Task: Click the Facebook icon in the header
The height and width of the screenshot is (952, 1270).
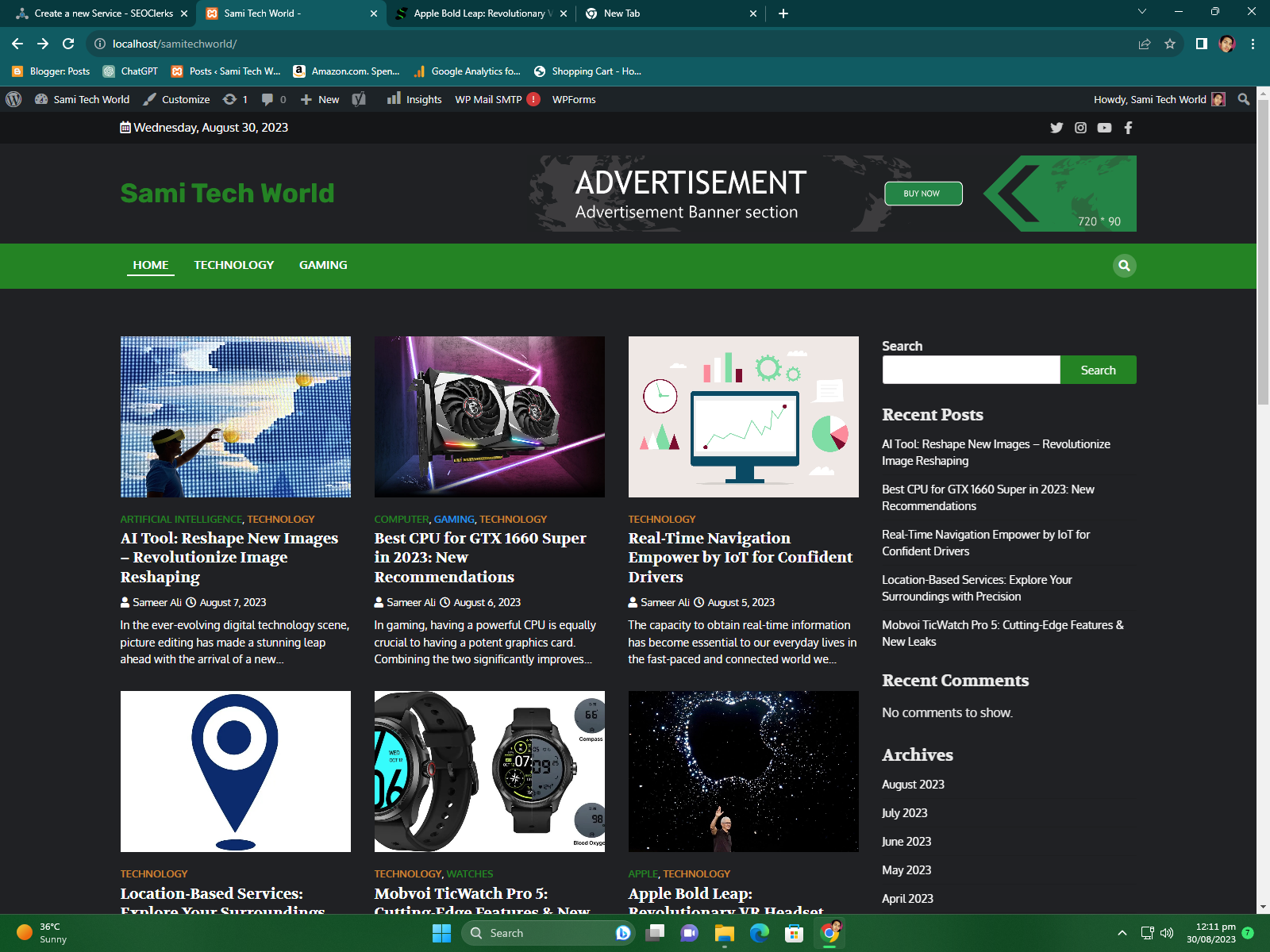Action: (x=1128, y=128)
